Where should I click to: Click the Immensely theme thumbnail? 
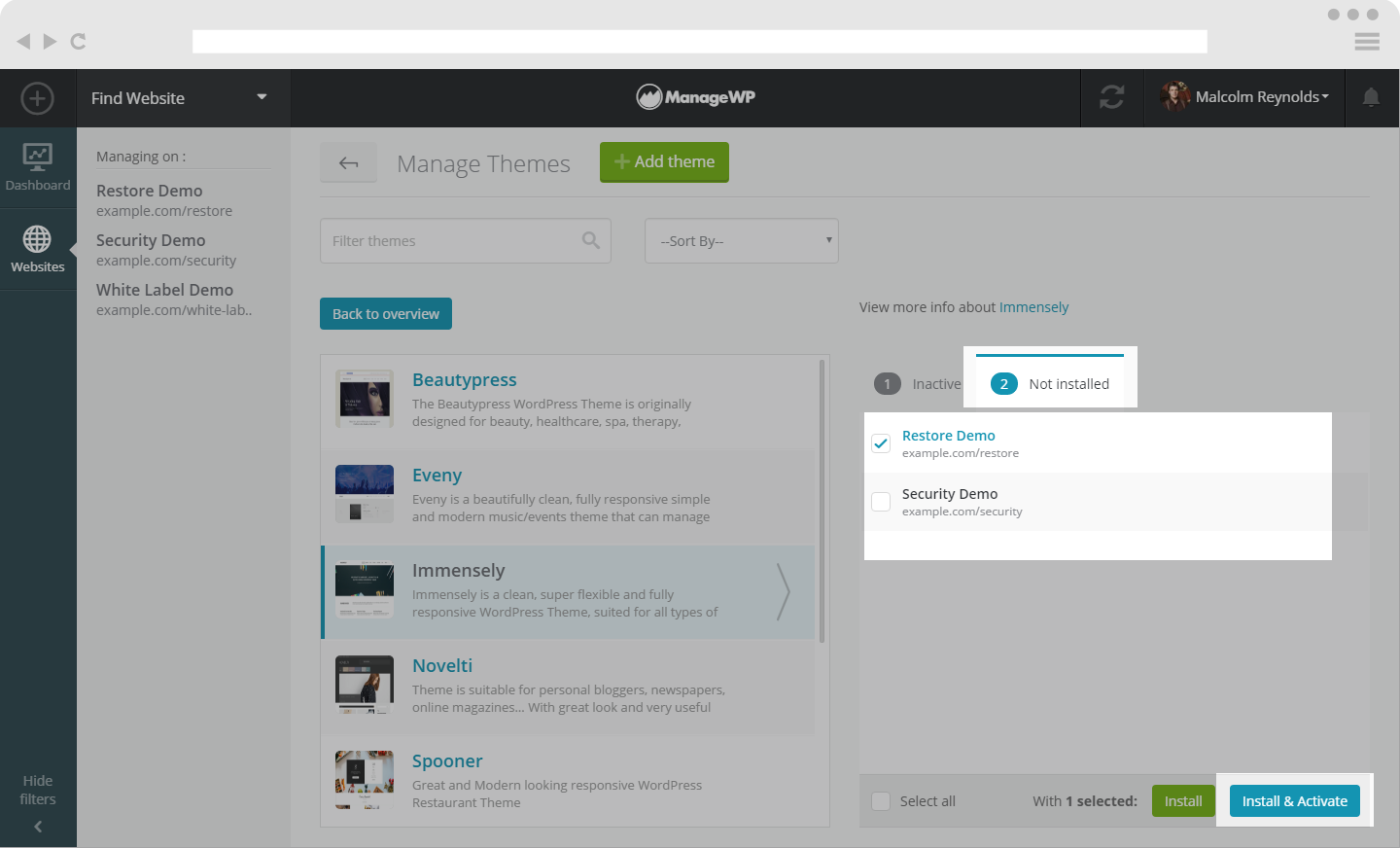[365, 589]
